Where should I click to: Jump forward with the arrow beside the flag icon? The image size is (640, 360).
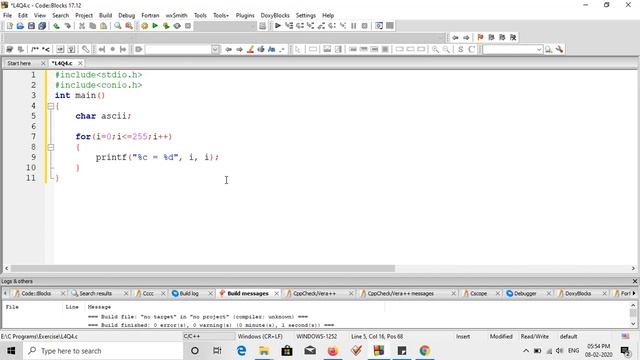point(466,37)
